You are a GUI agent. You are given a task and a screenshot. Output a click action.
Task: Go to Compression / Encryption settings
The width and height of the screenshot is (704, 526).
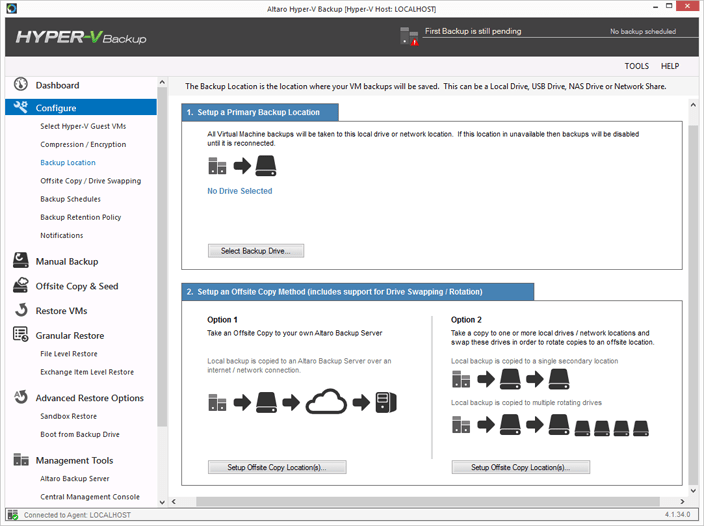pyautogui.click(x=83, y=145)
